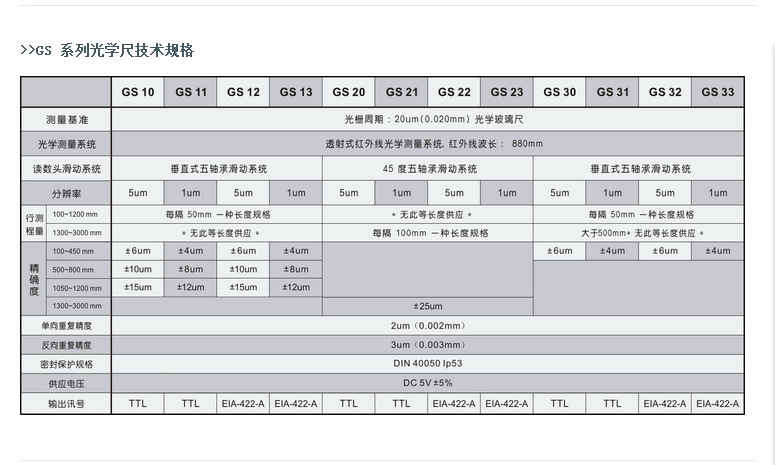Click the '±25um' accuracy cell
775x465 pixels.
428,306
